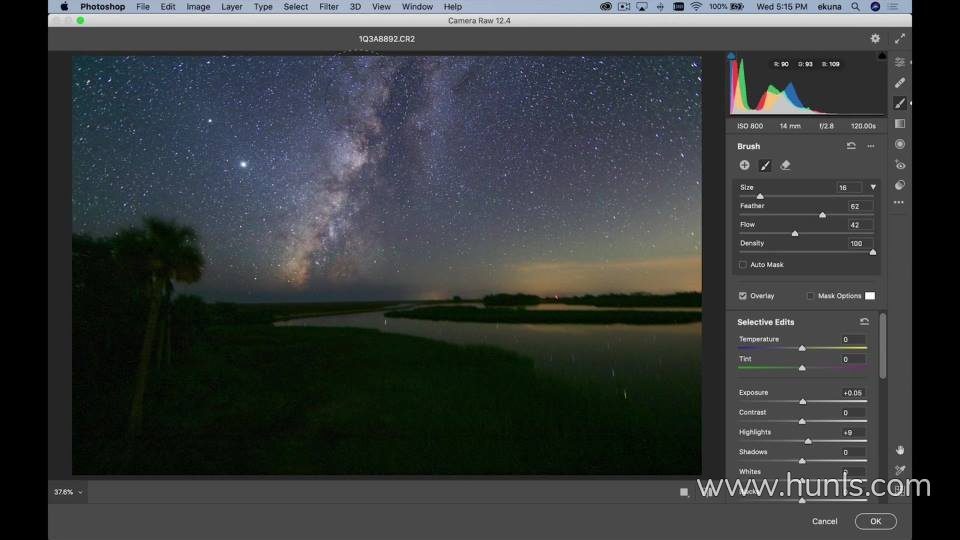Uncheck the Overlay checkbox
960x540 pixels.
coord(743,296)
